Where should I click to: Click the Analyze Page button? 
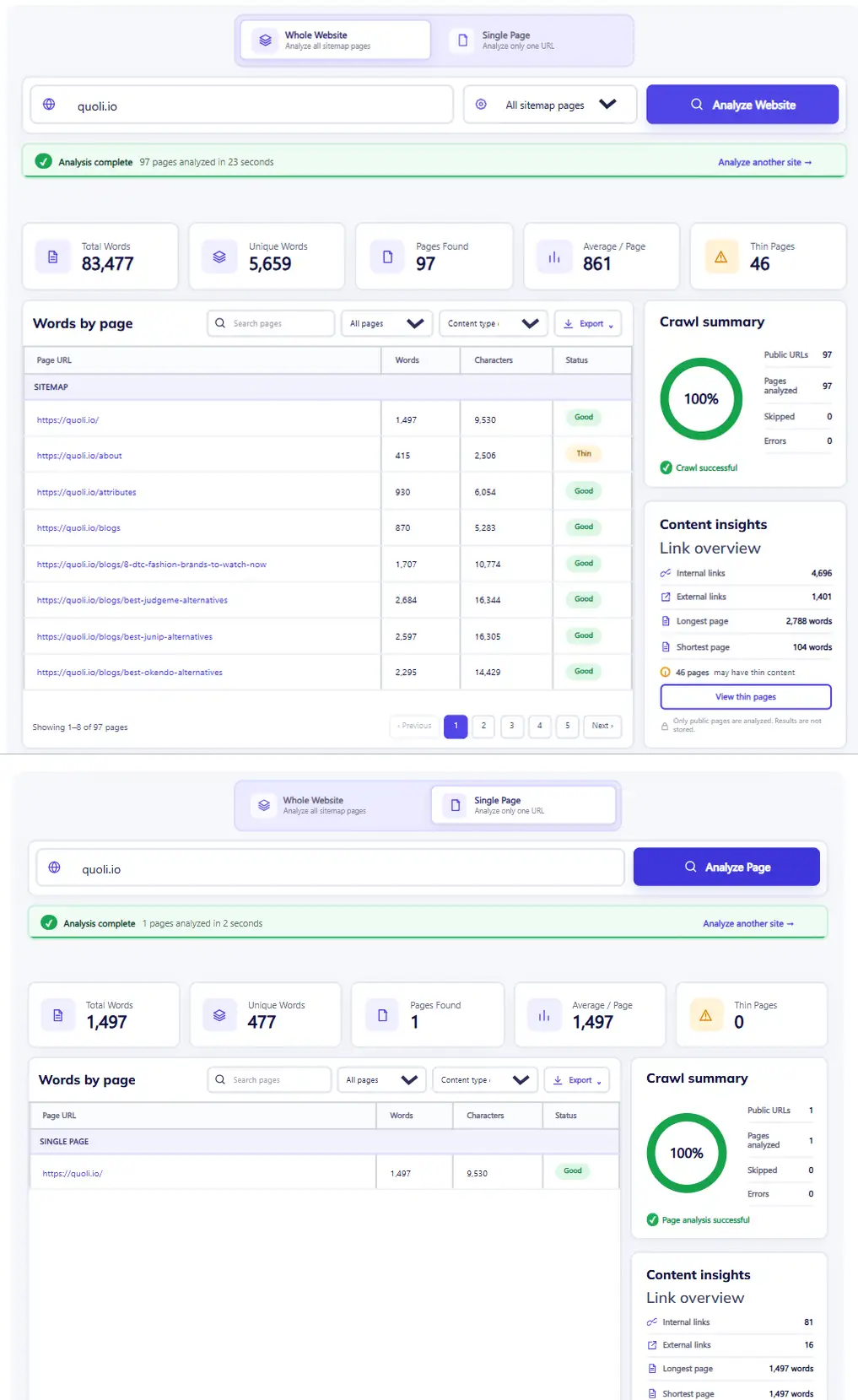[726, 867]
